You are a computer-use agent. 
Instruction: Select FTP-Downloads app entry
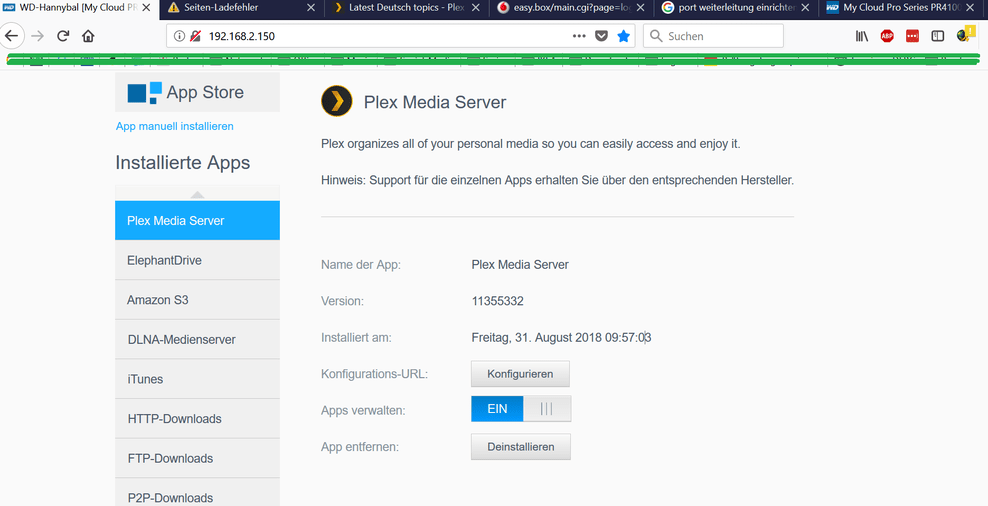click(197, 459)
